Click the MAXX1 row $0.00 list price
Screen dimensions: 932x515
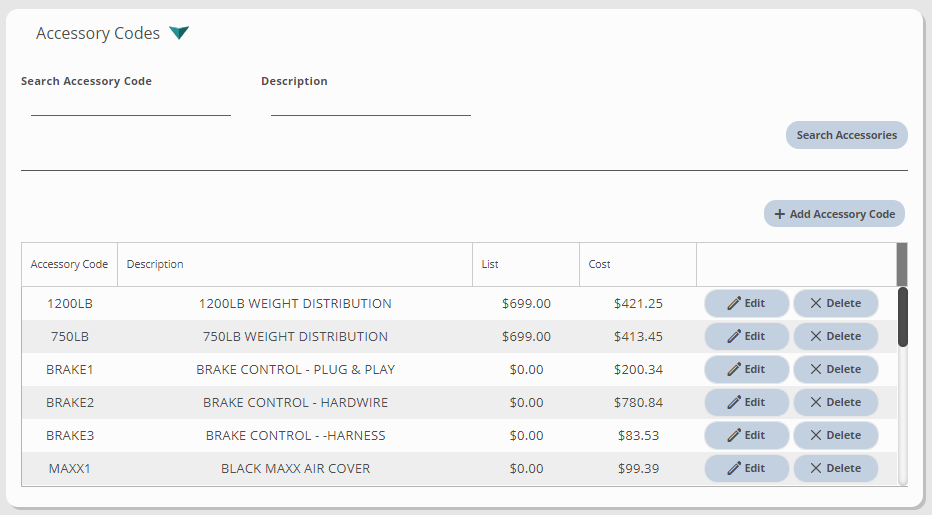526,469
